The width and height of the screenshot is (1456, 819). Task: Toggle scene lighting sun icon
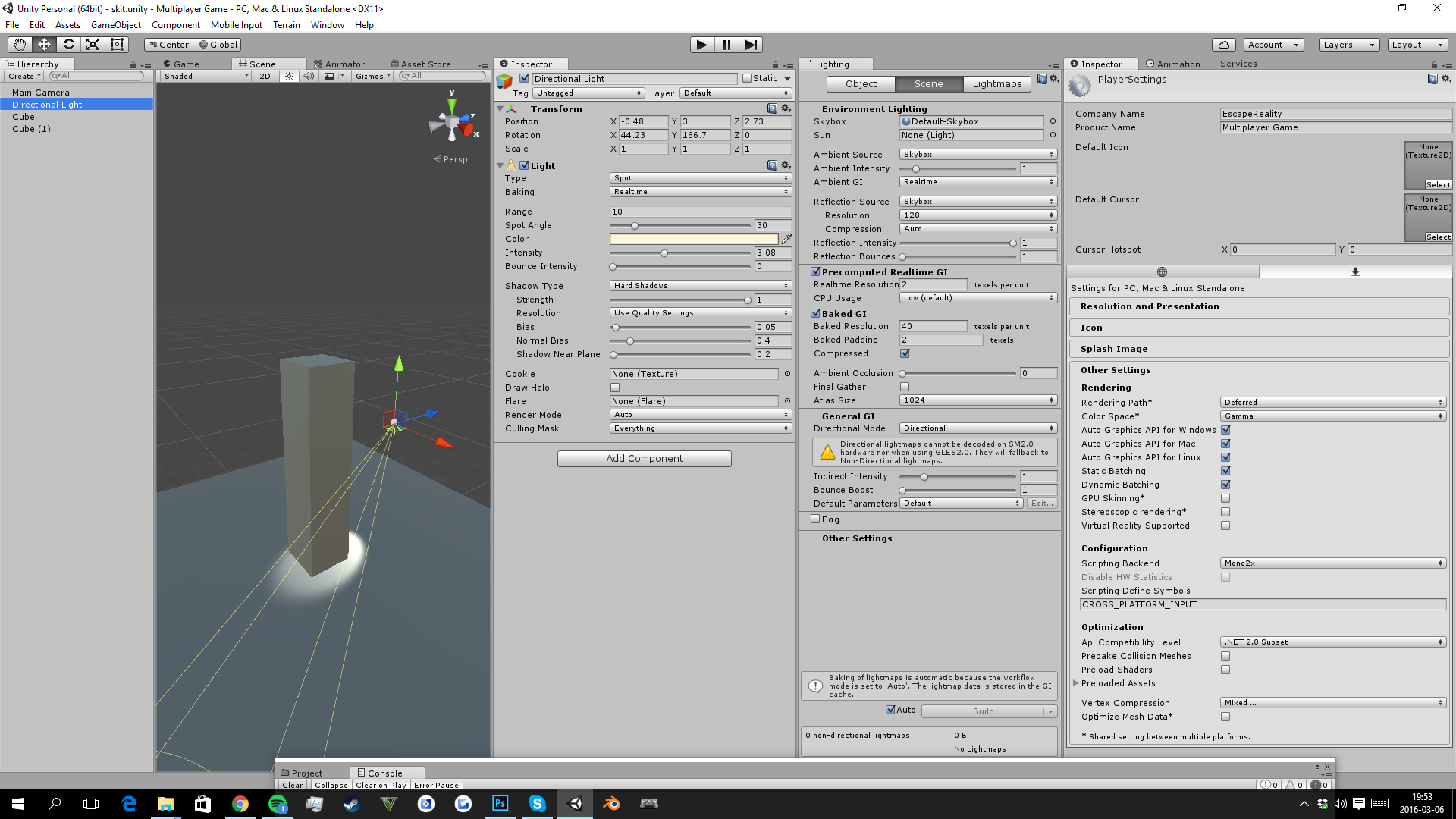289,76
